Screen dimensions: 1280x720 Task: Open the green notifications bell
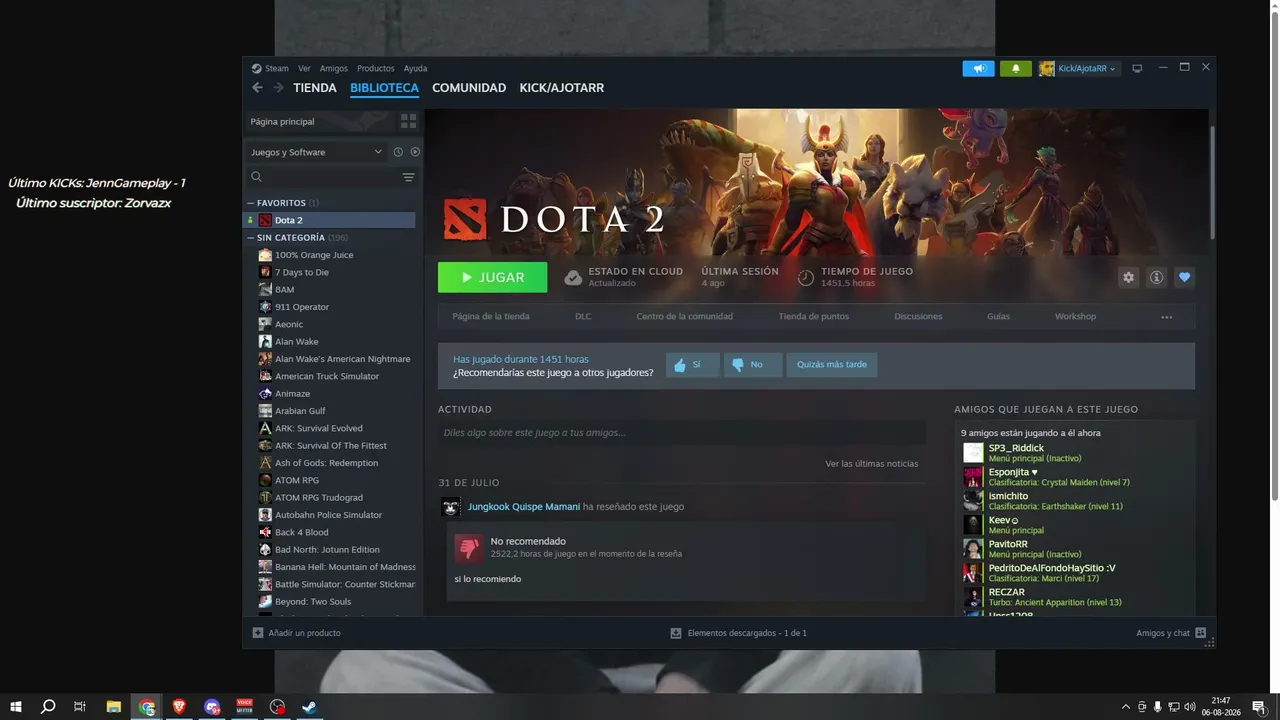[1016, 69]
